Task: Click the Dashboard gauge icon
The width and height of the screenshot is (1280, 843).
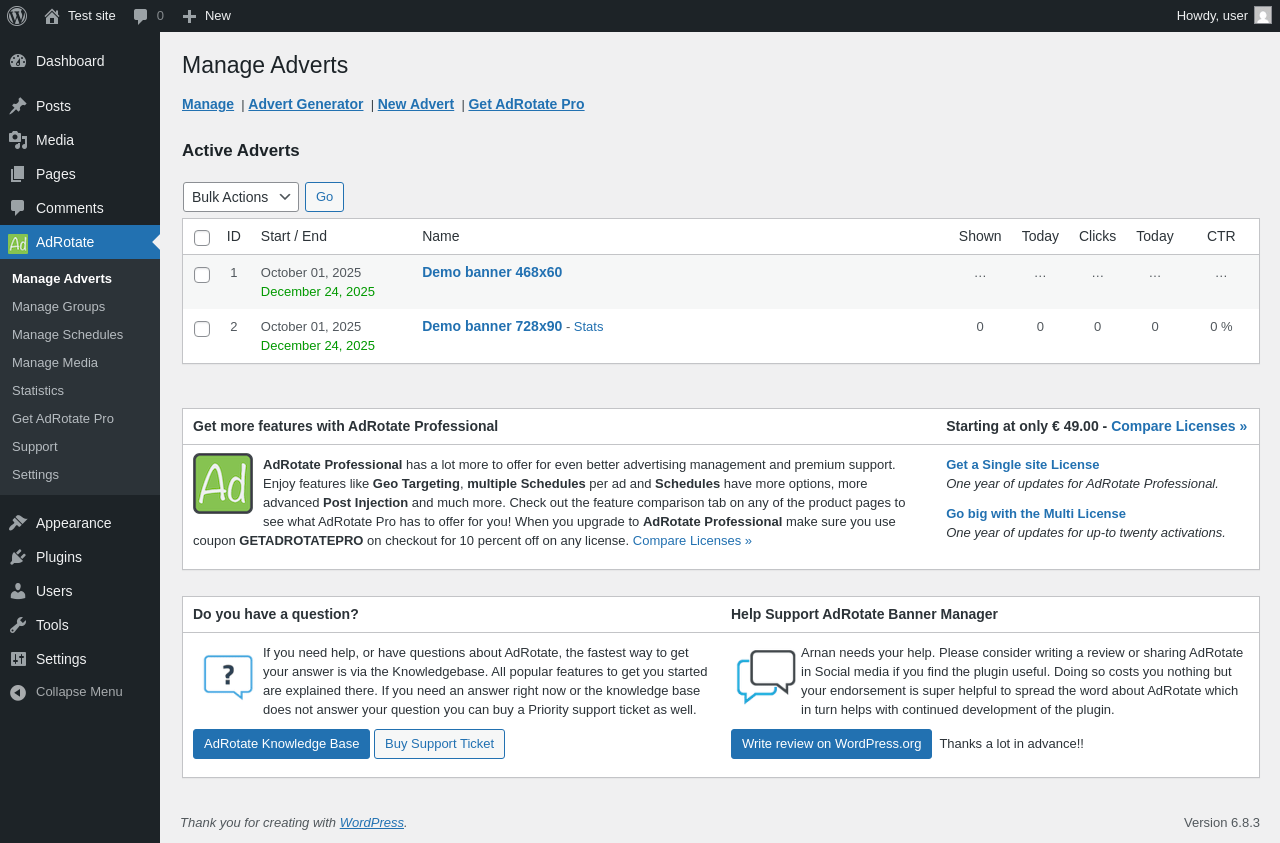Action: point(18,61)
